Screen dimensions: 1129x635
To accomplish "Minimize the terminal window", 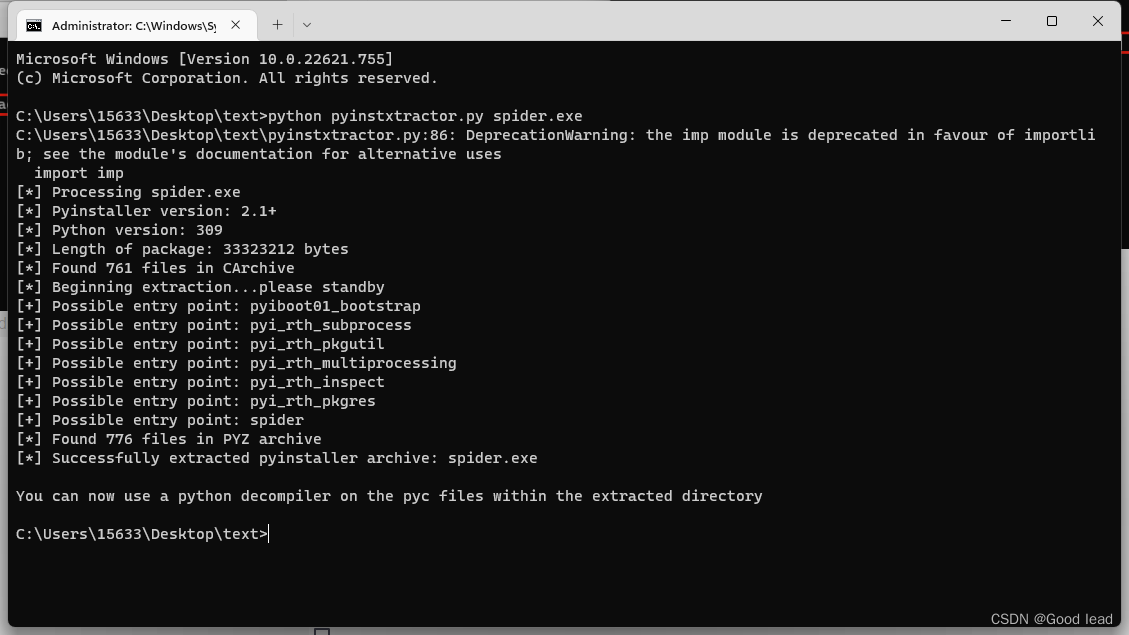I will (x=1005, y=21).
